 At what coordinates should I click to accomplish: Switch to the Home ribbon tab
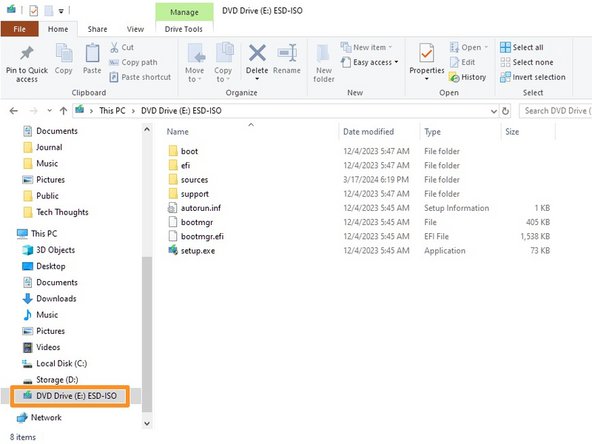click(x=58, y=29)
